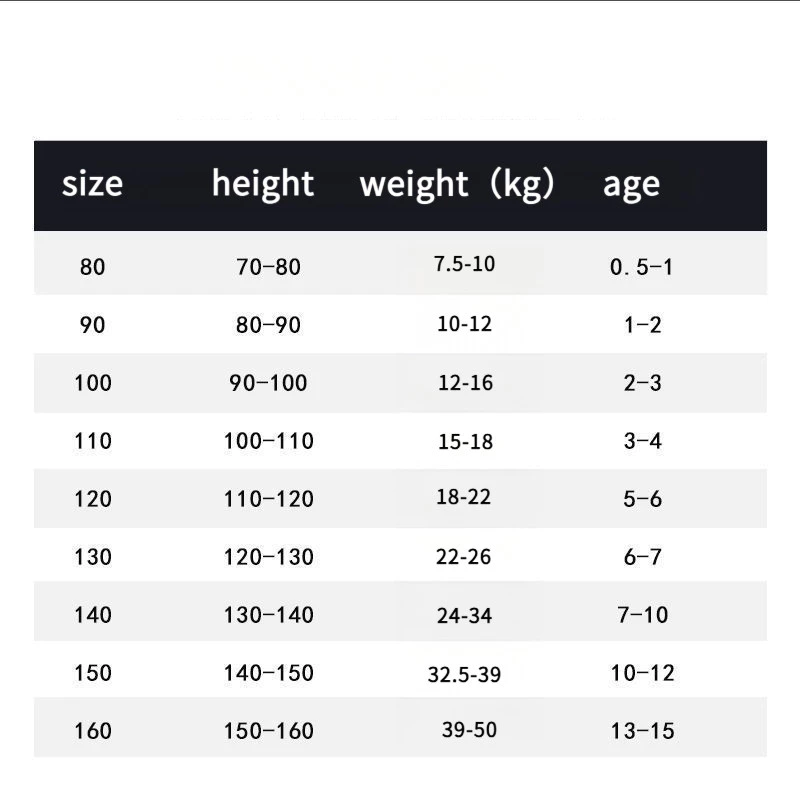The height and width of the screenshot is (800, 800).
Task: Click the height value 150–160
Action: (x=269, y=731)
